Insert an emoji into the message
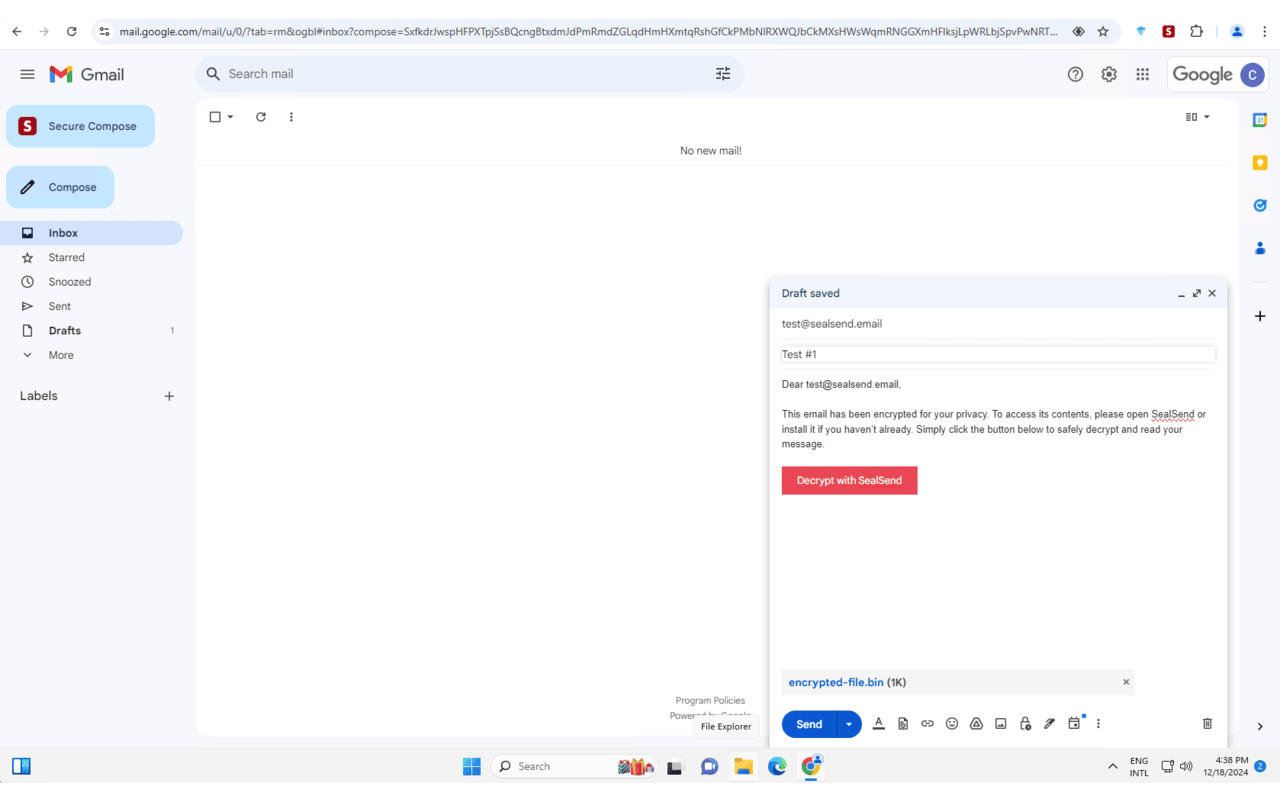The width and height of the screenshot is (1280, 800). tap(951, 723)
